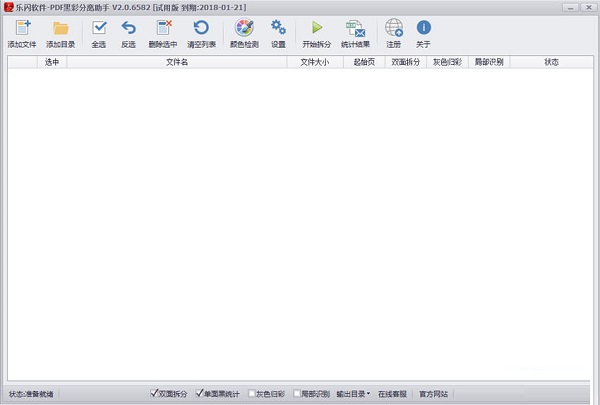
Task: Expand 输出目录 output directory dropdown
Action: point(353,394)
